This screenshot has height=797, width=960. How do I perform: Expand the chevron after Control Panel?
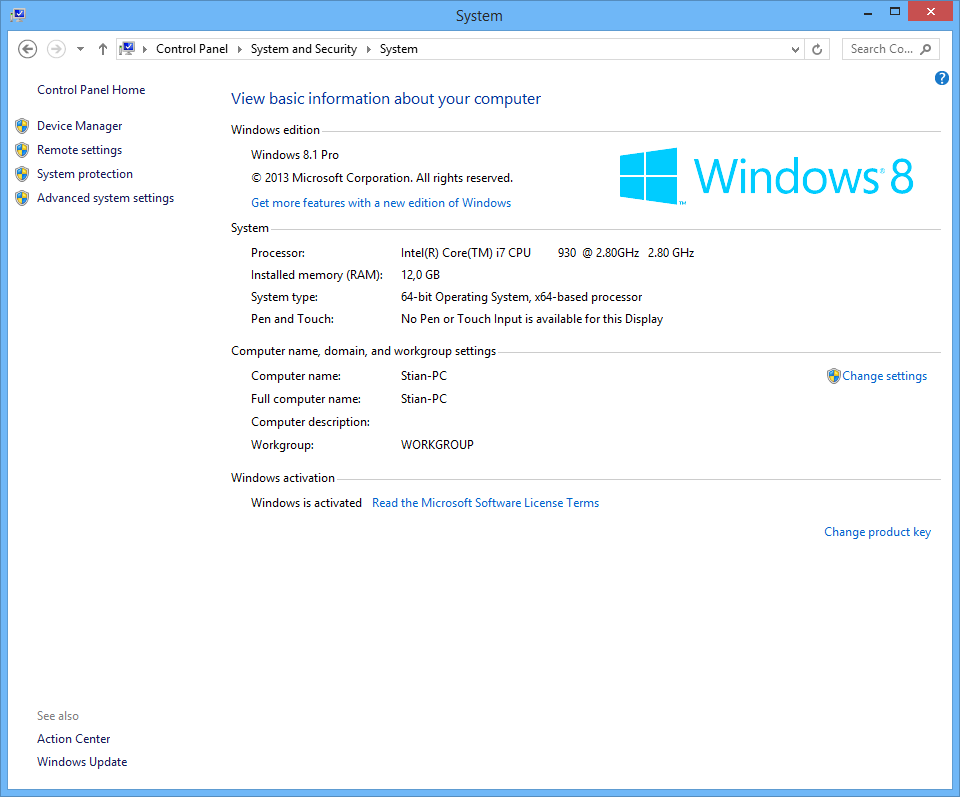point(239,49)
